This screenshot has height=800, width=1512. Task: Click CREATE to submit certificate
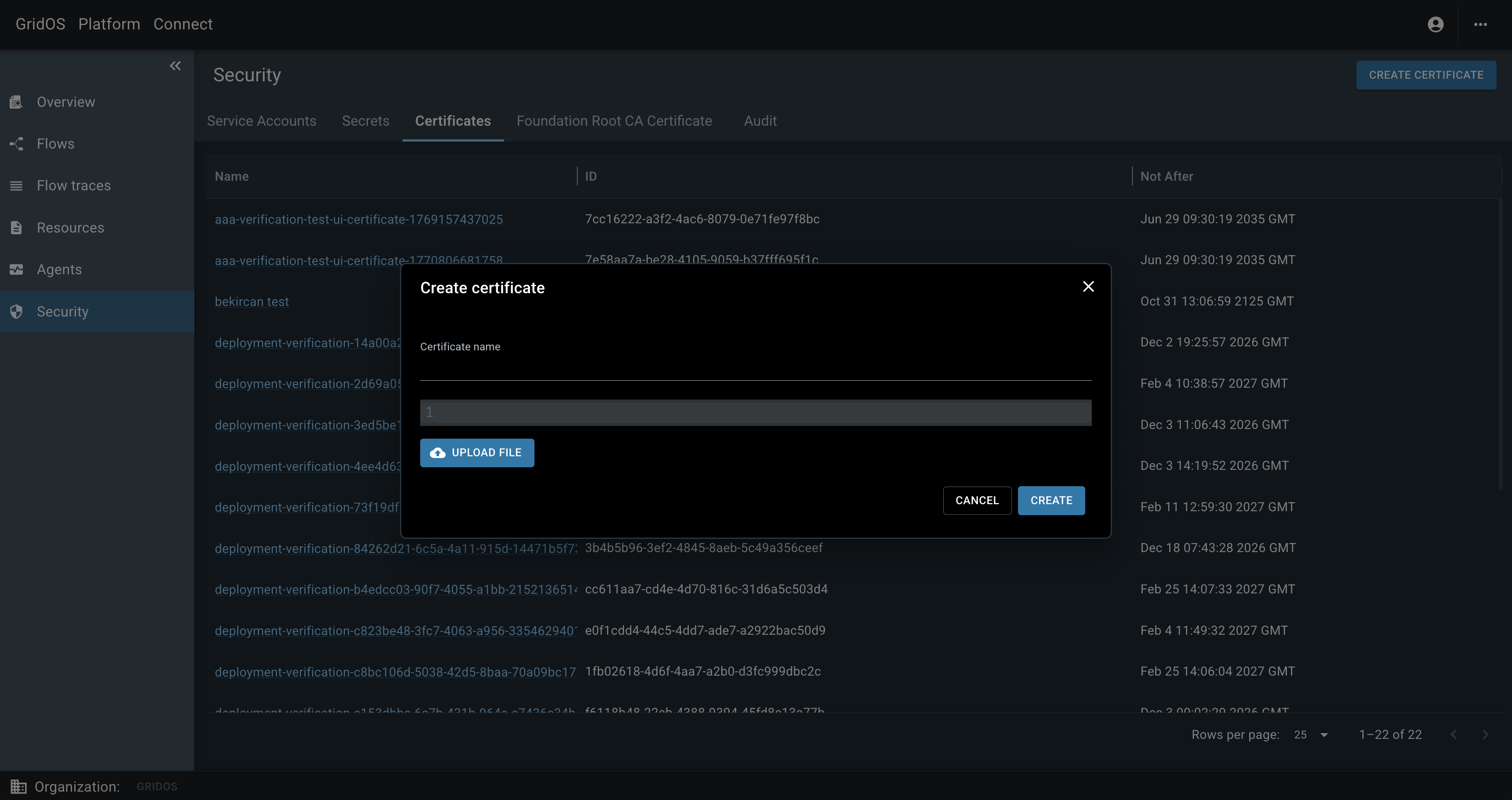pyautogui.click(x=1050, y=501)
